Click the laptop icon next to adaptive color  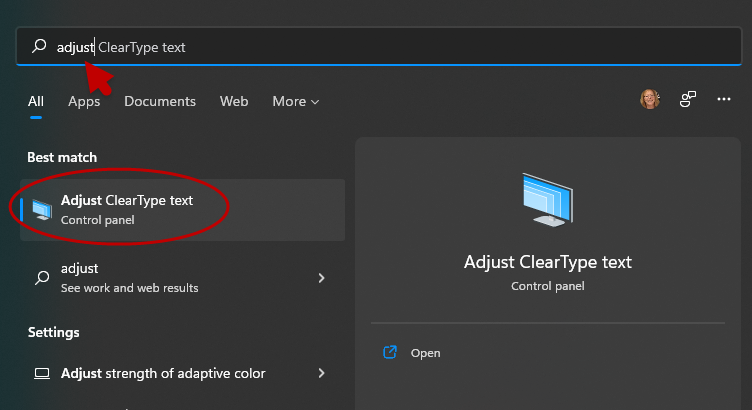(x=42, y=373)
